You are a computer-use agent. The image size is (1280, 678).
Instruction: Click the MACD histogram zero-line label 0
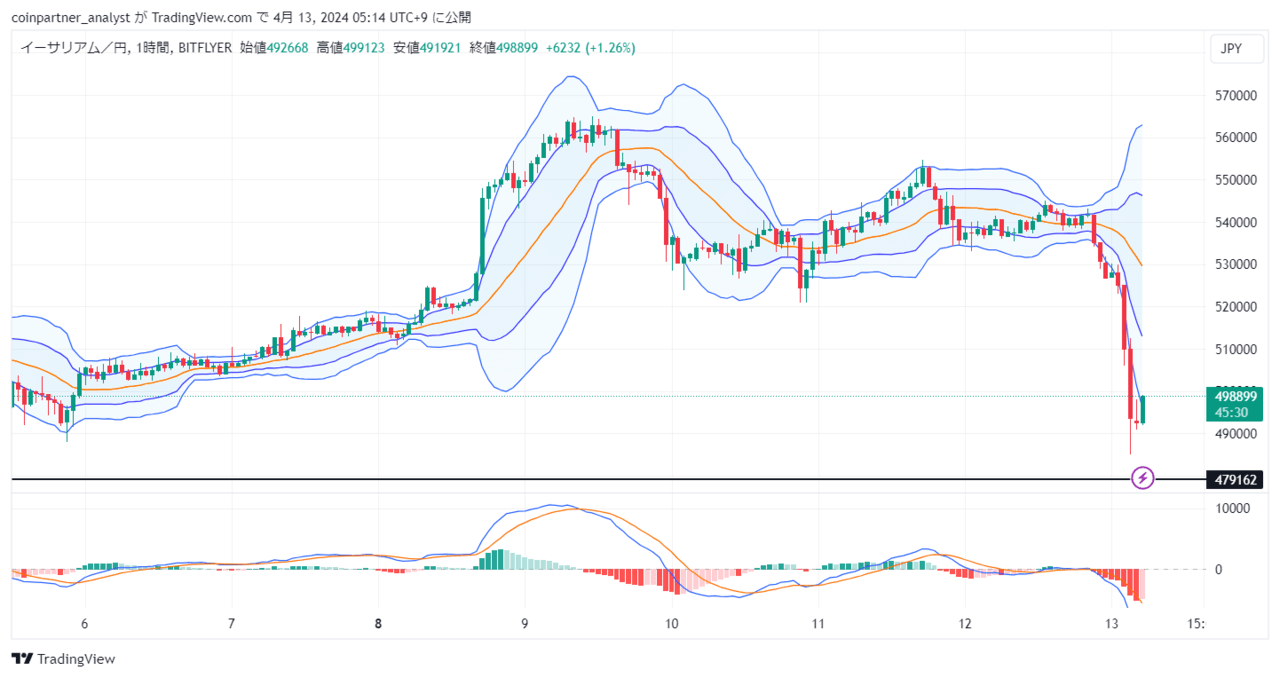point(1218,569)
